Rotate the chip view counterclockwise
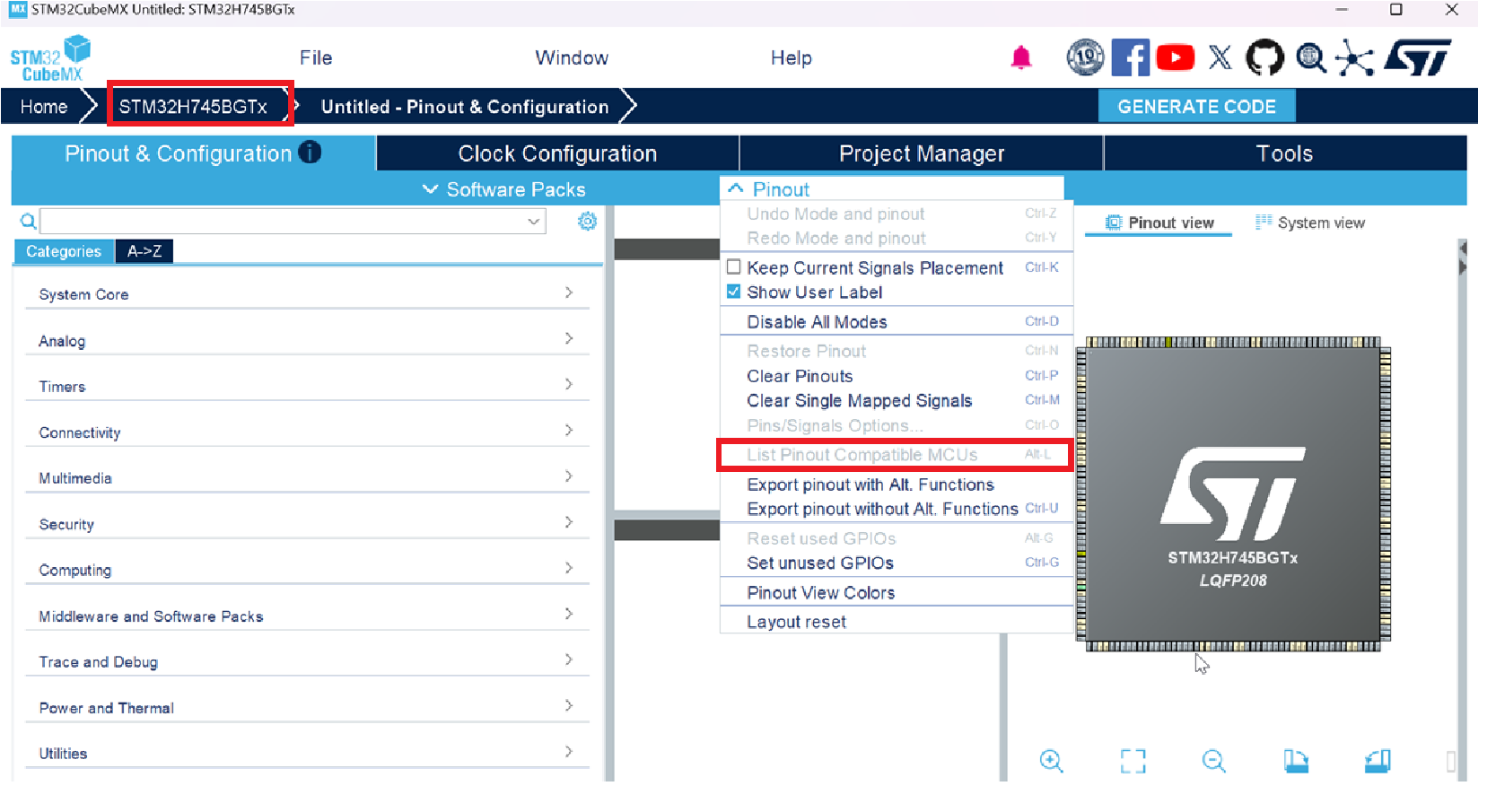Screen dimensions: 1496x812 [x=1378, y=761]
